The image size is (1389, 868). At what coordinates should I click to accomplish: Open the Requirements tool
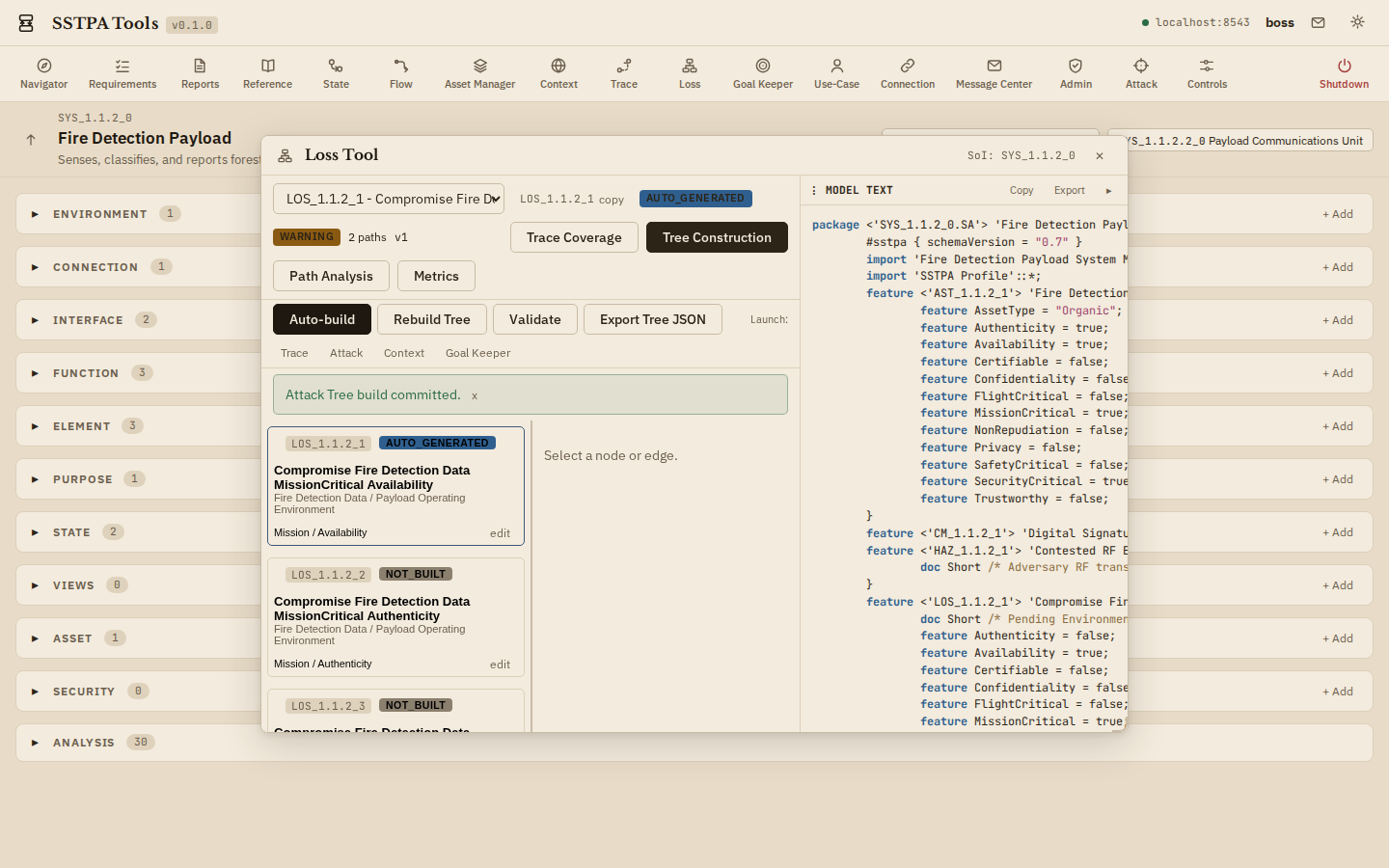123,73
